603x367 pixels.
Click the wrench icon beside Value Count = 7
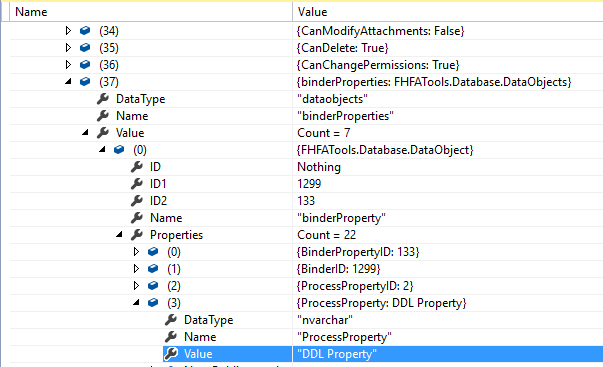103,133
